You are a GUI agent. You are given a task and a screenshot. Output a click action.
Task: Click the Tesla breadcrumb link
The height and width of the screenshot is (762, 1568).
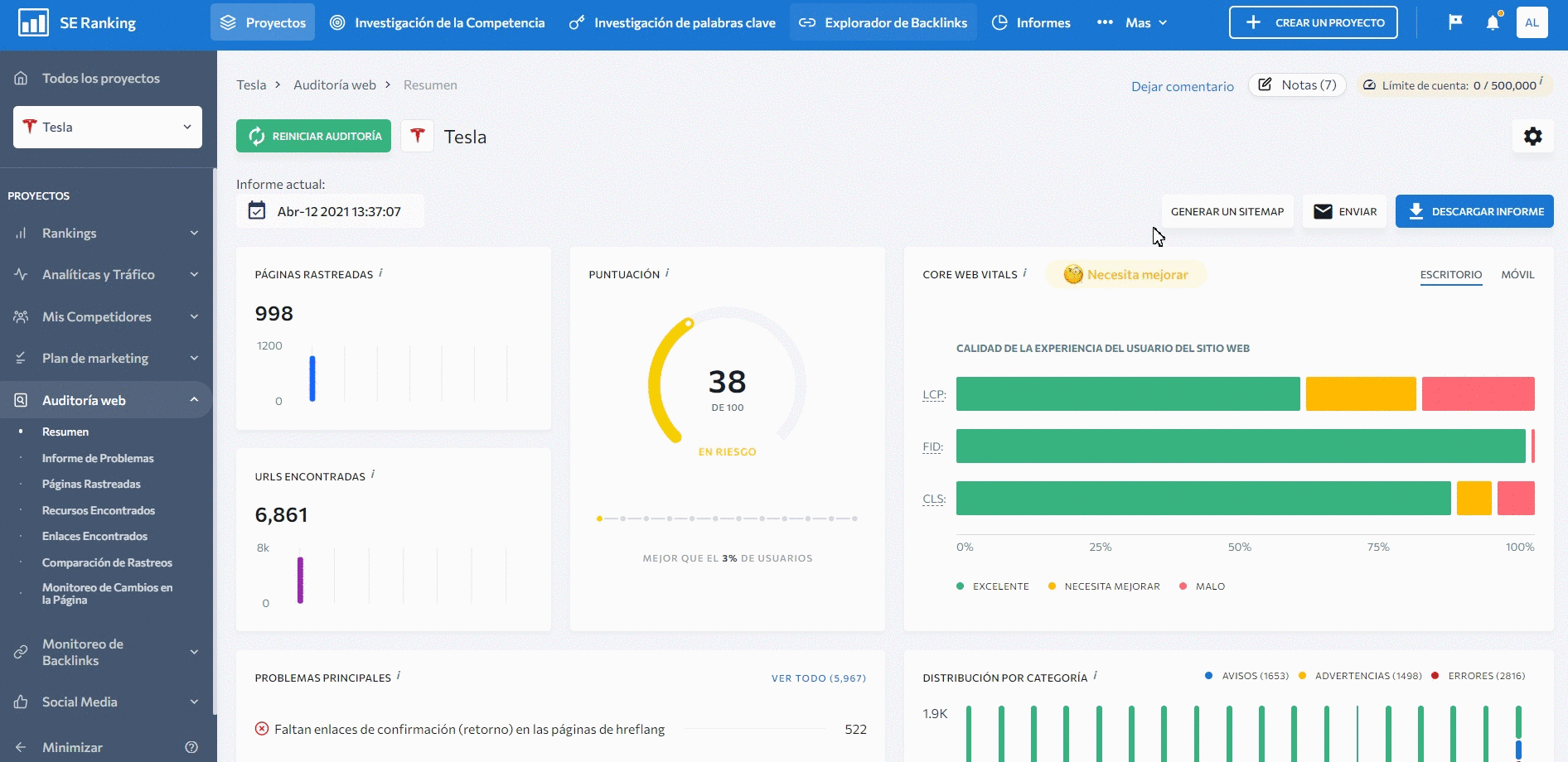pyautogui.click(x=251, y=84)
